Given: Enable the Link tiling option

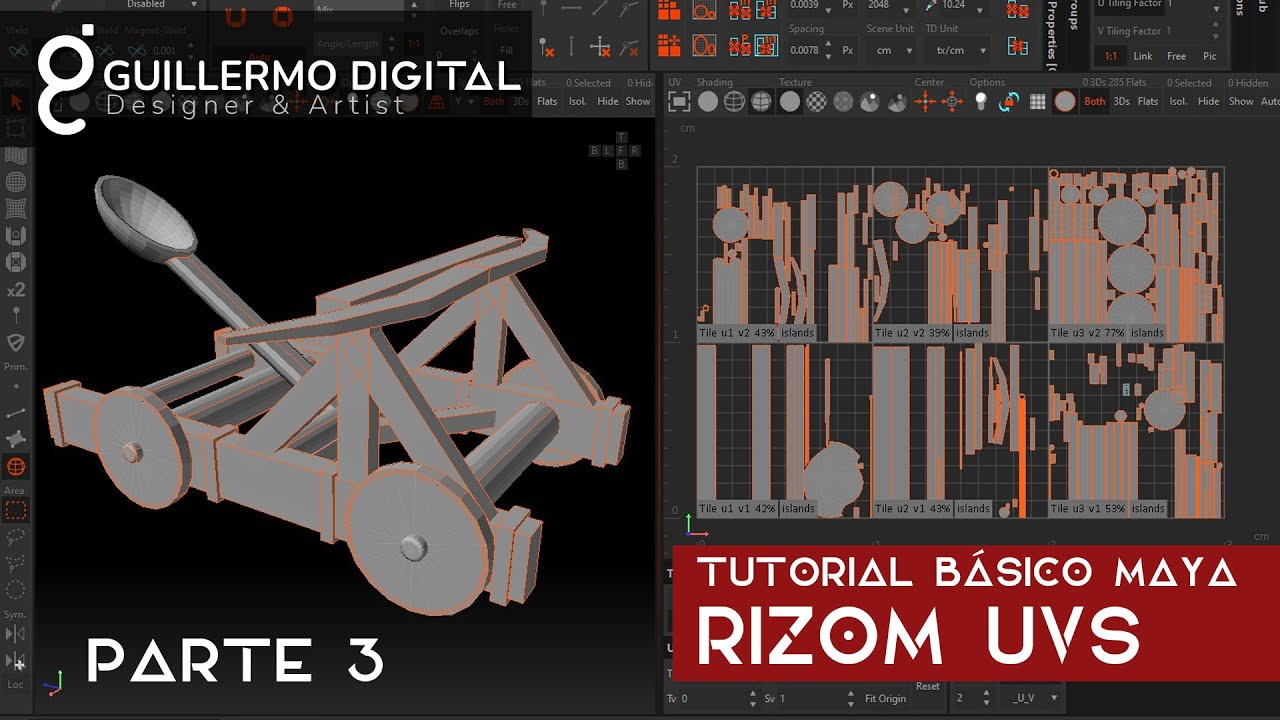Looking at the screenshot, I should (x=1143, y=56).
